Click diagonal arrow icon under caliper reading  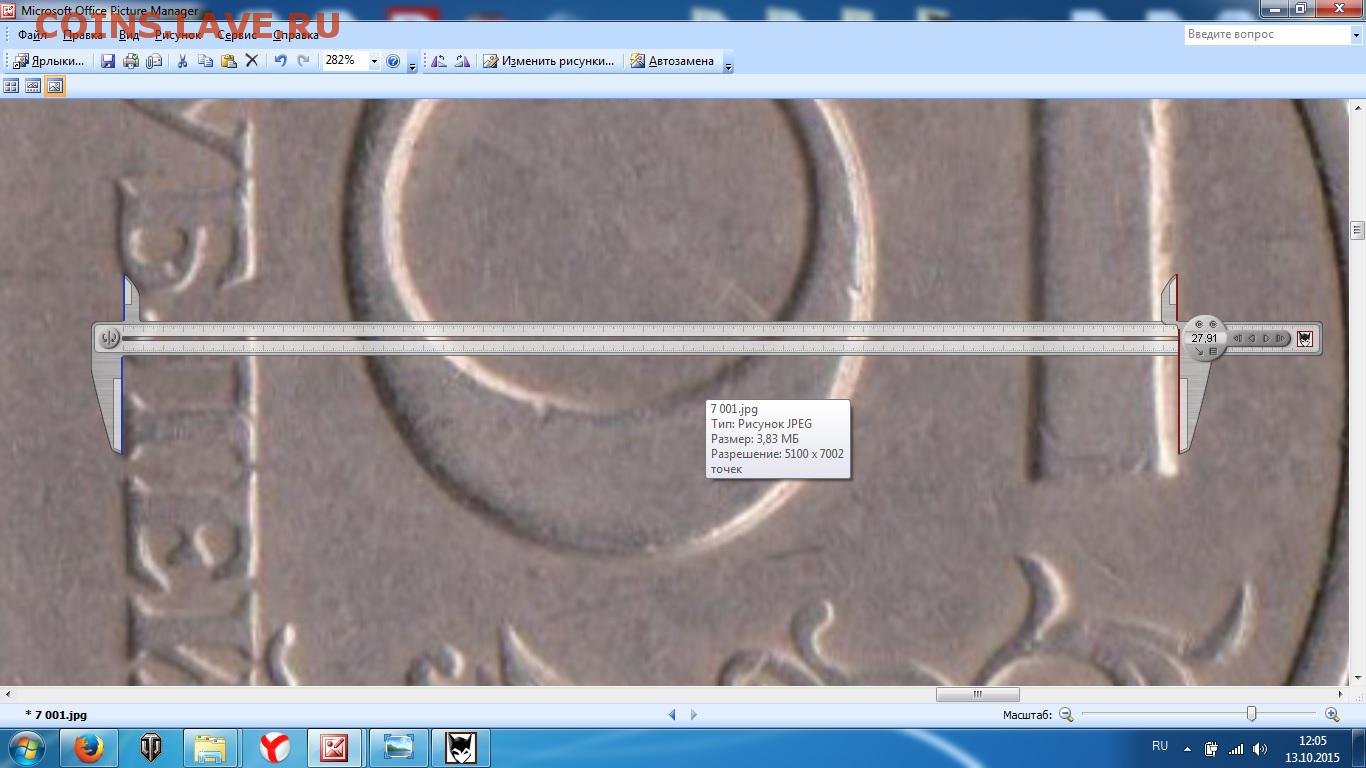(1199, 351)
